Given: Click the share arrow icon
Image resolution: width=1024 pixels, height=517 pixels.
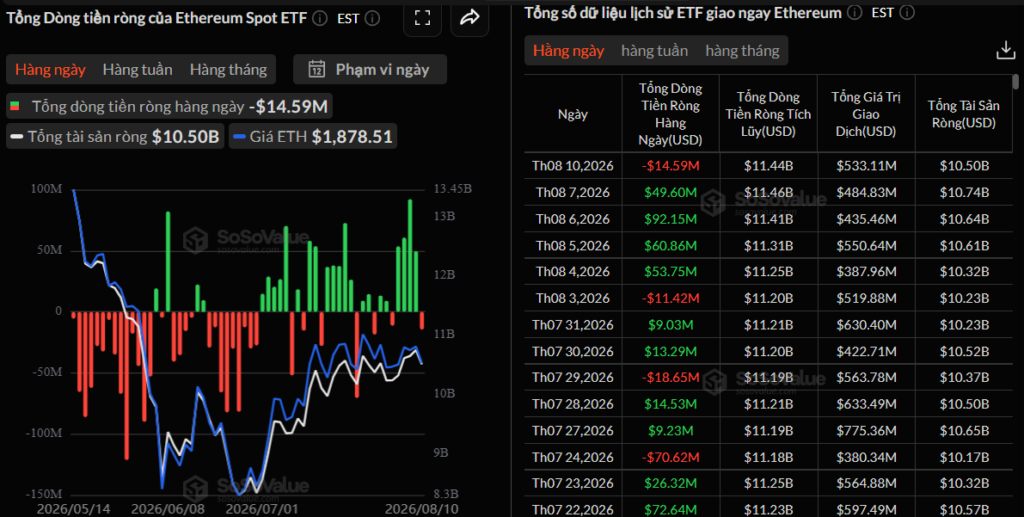Looking at the screenshot, I should point(469,18).
